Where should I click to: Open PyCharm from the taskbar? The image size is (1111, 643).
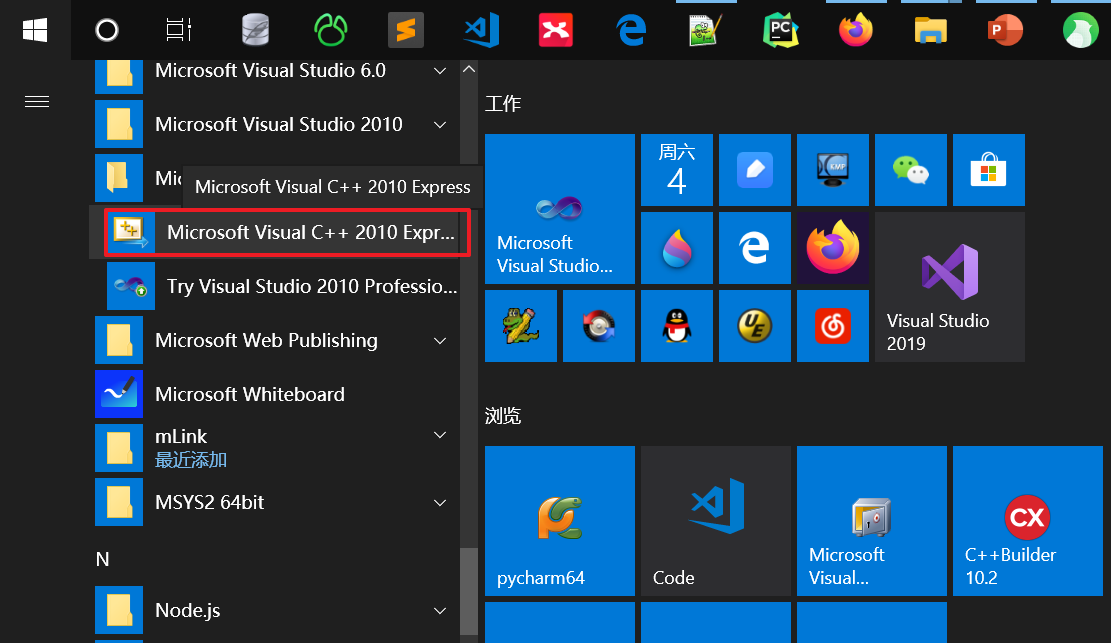(x=781, y=30)
